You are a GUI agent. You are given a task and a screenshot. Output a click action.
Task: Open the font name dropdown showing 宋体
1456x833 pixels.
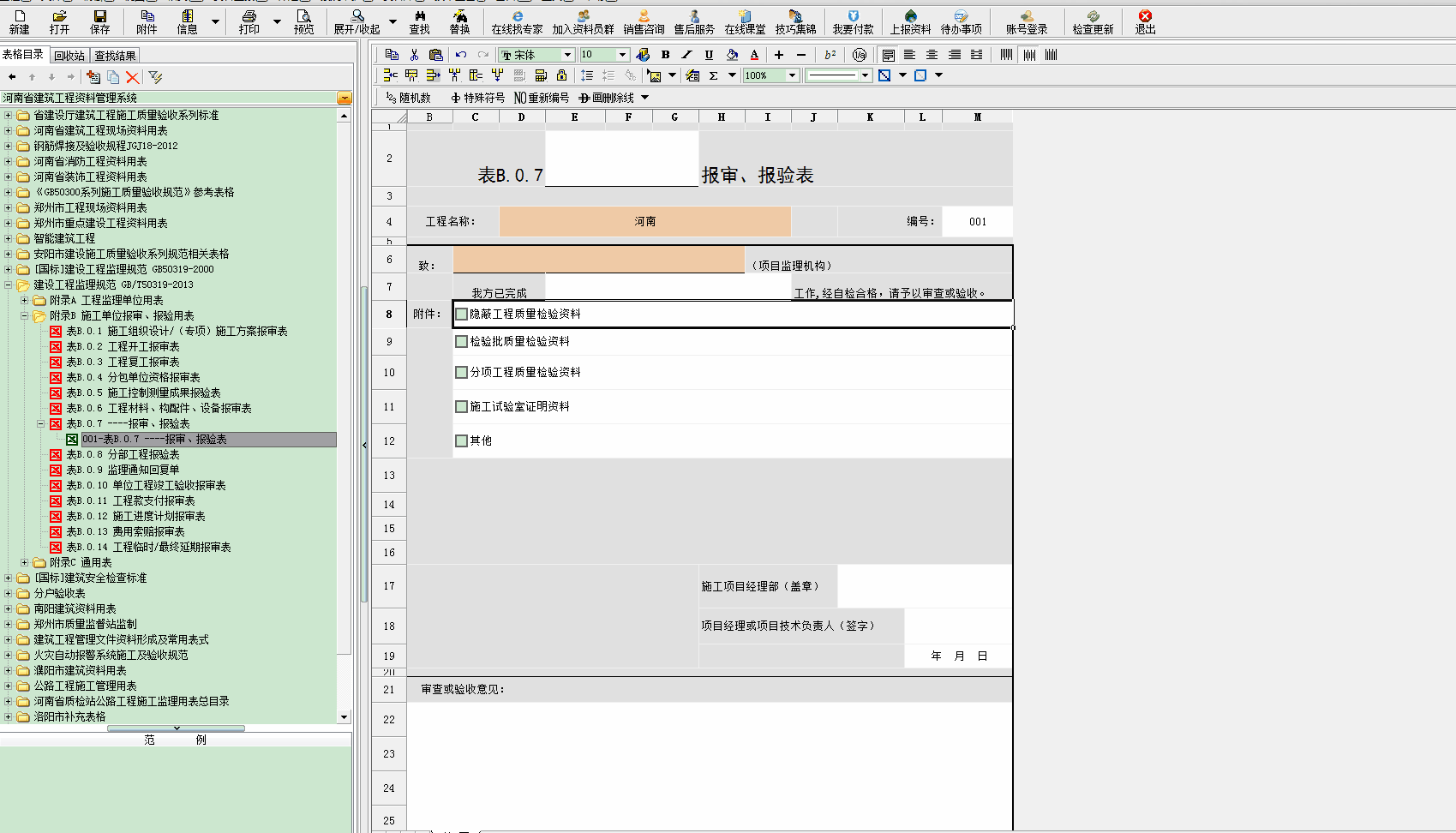tap(566, 55)
